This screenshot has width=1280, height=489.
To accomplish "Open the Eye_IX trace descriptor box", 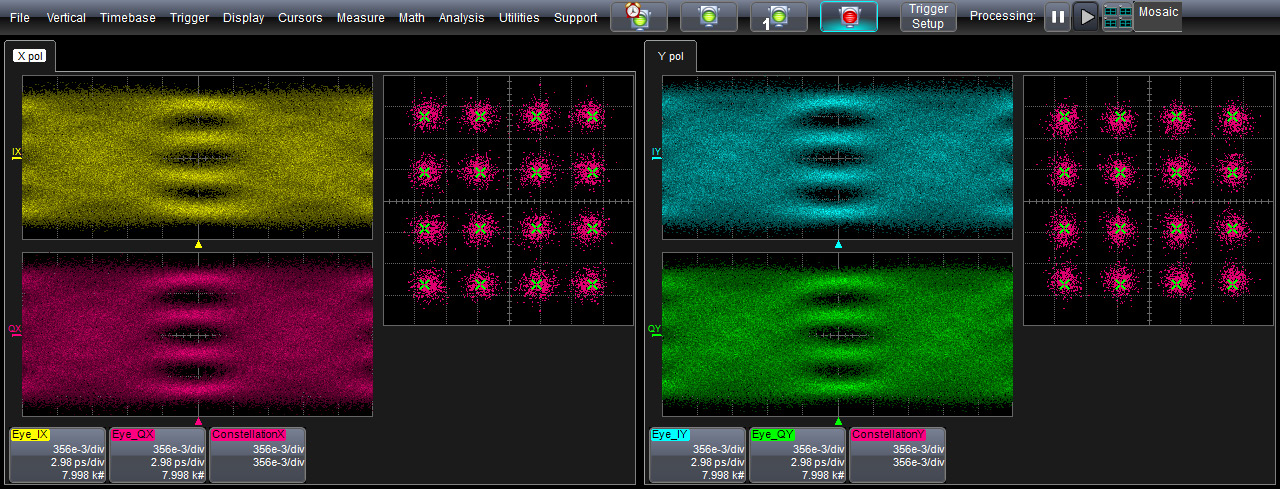I will click(x=57, y=455).
